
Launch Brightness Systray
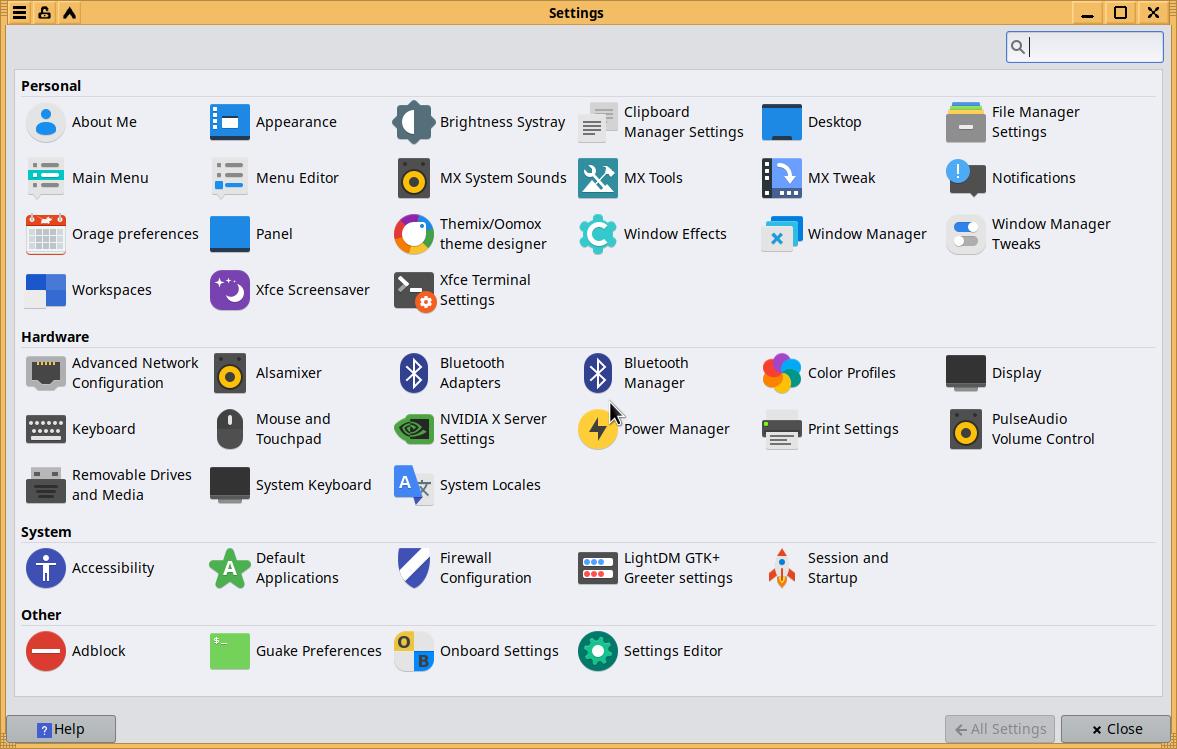tap(413, 122)
